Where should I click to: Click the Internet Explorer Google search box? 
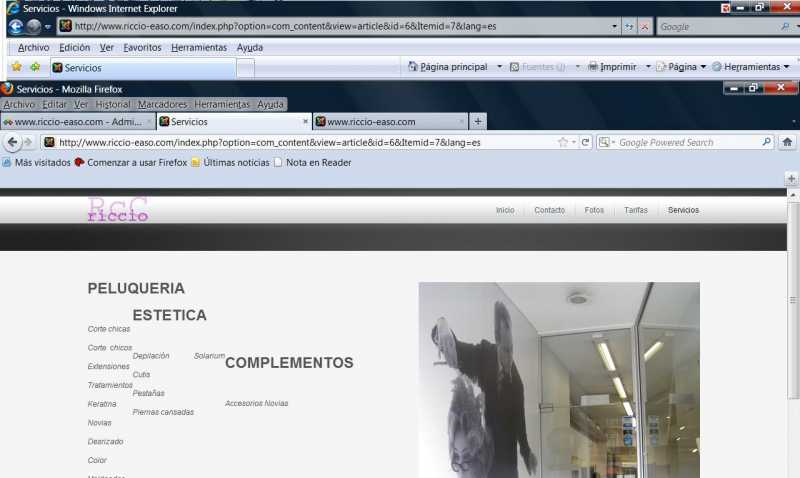[718, 27]
